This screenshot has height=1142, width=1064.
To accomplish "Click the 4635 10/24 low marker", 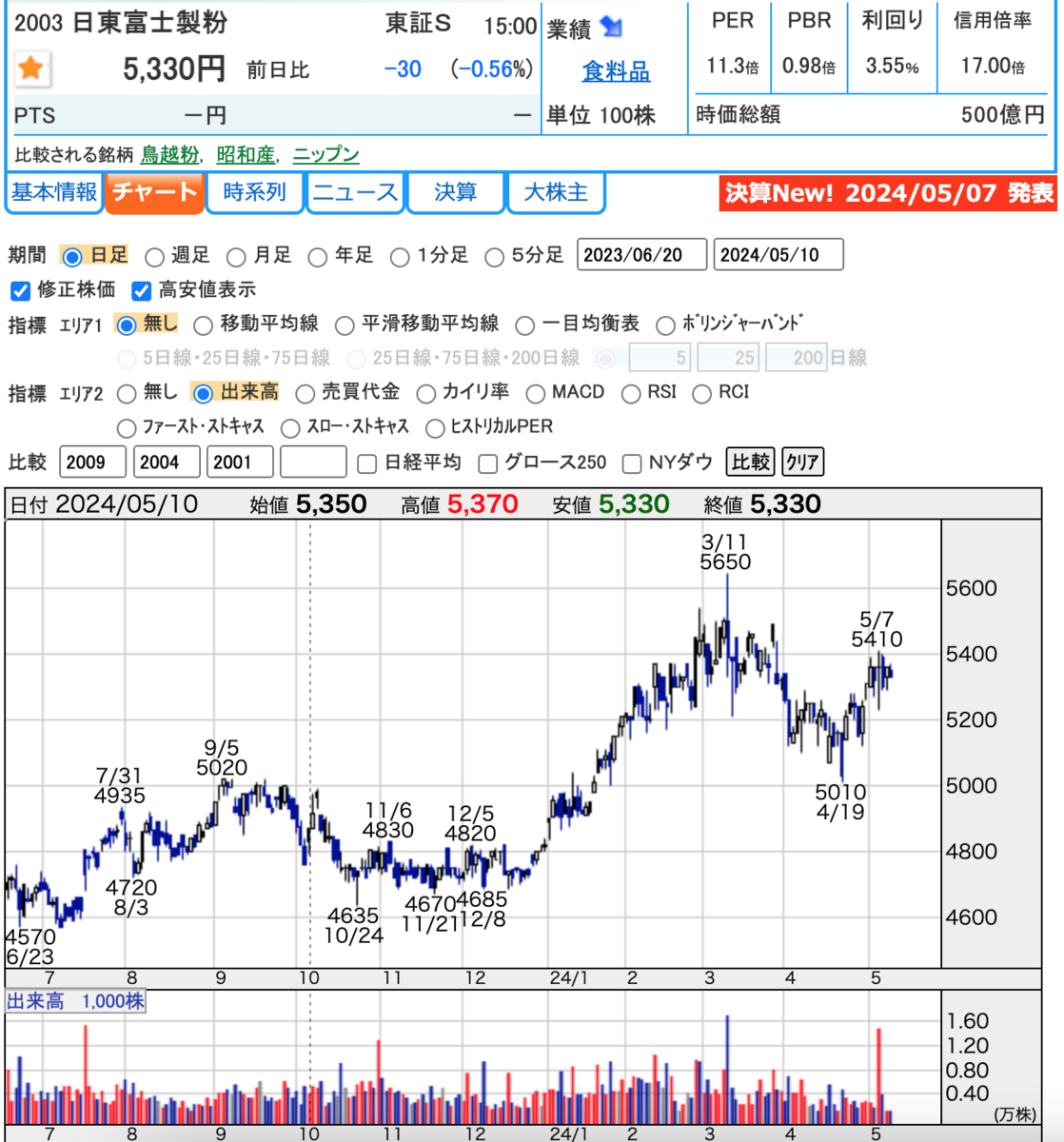I will [353, 925].
